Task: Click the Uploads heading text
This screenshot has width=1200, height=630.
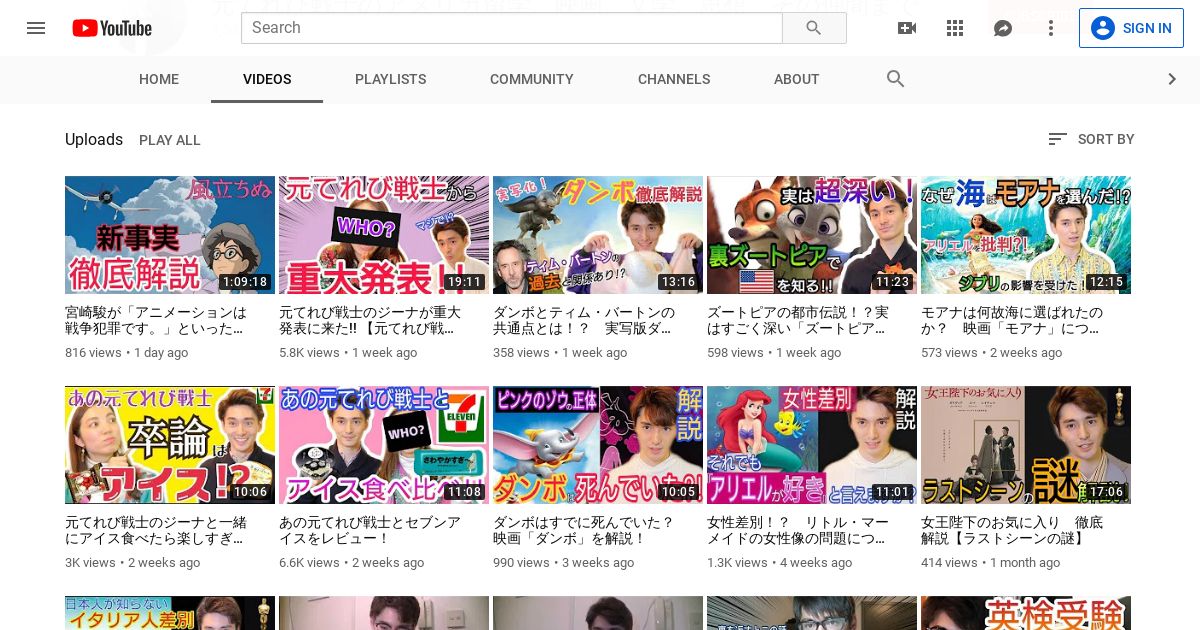Action: (x=94, y=140)
